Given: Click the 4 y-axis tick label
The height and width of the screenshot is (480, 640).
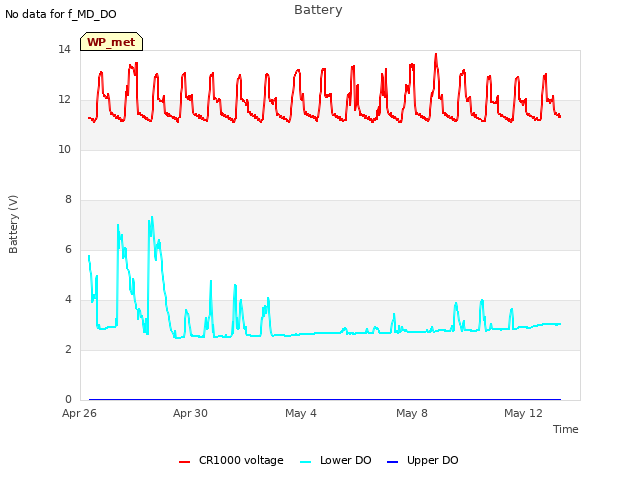Looking at the screenshot, I should 68,300.
